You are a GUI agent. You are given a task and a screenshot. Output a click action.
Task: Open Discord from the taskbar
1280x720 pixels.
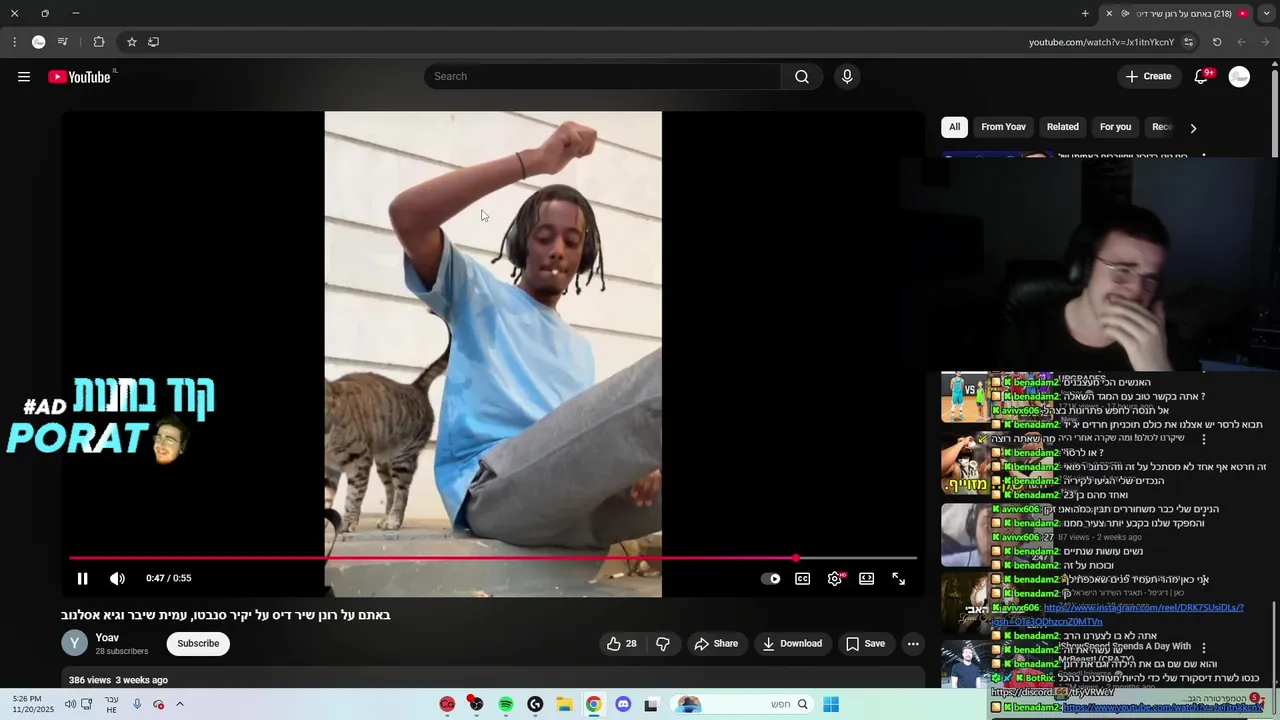click(623, 705)
